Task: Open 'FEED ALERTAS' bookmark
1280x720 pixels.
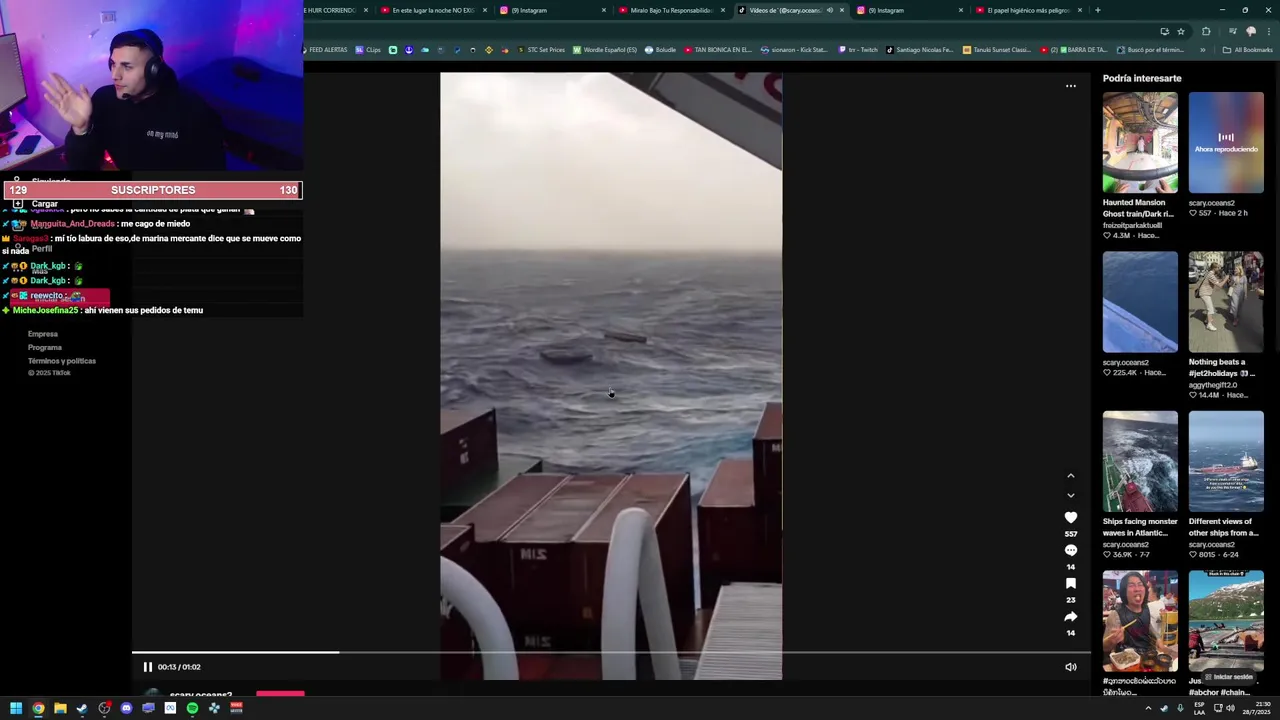Action: coord(324,50)
